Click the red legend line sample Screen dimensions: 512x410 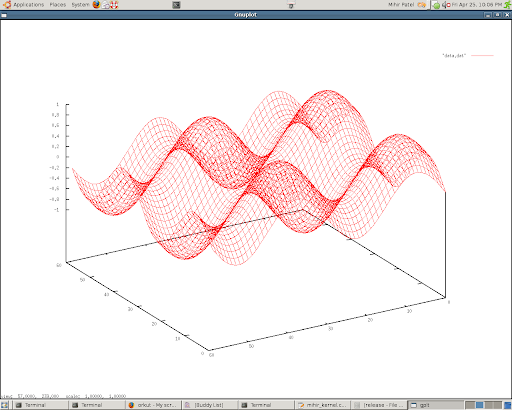click(482, 56)
